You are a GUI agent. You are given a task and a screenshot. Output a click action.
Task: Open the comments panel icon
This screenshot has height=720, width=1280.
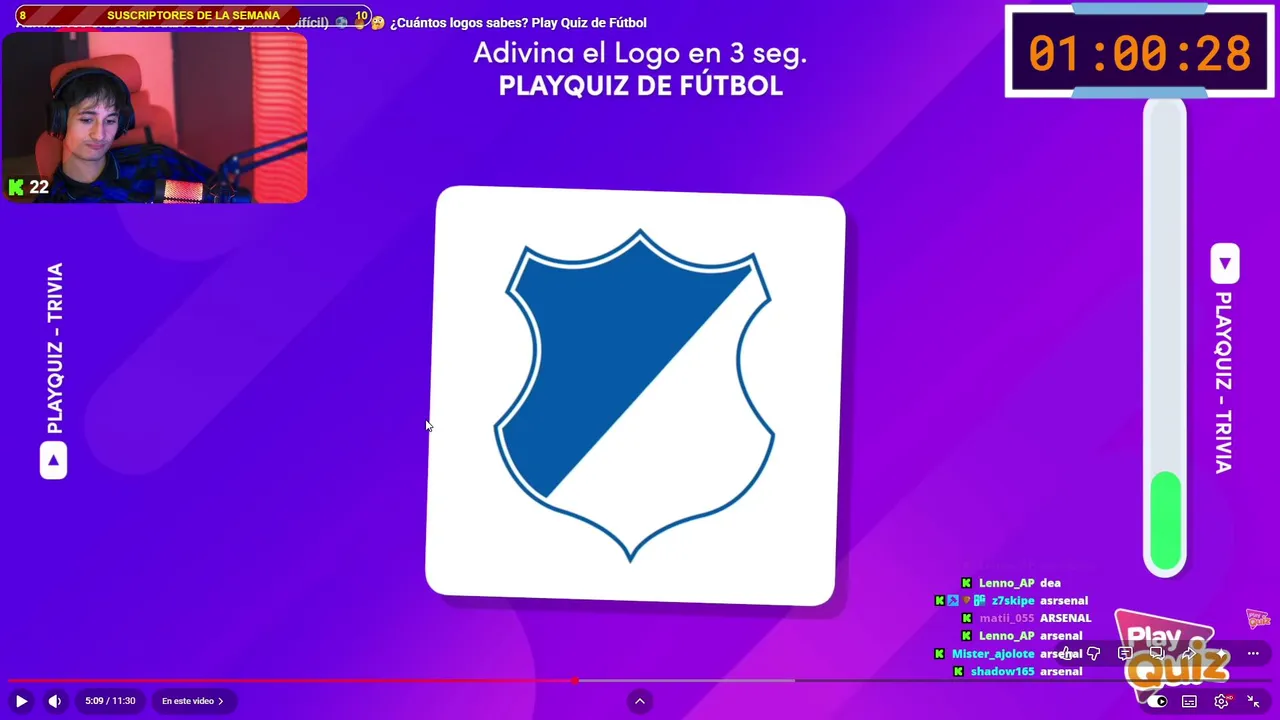(1157, 654)
